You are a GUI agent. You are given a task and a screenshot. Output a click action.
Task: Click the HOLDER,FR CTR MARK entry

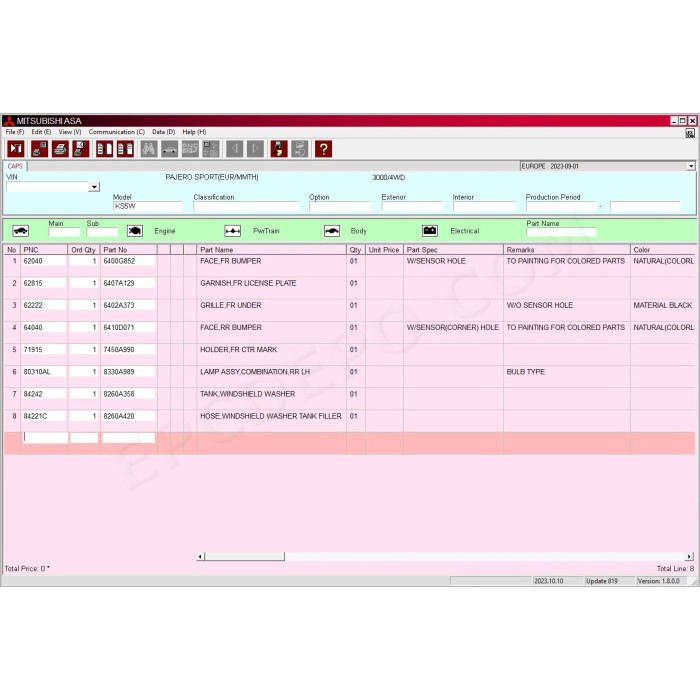[x=238, y=350]
